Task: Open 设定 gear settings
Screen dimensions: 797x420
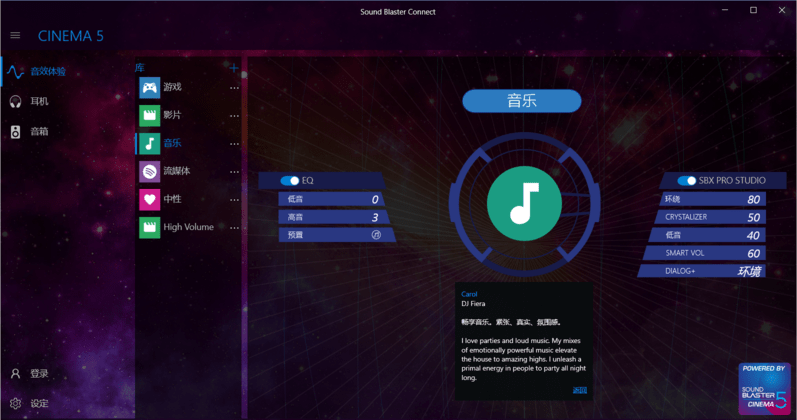Action: click(x=16, y=403)
